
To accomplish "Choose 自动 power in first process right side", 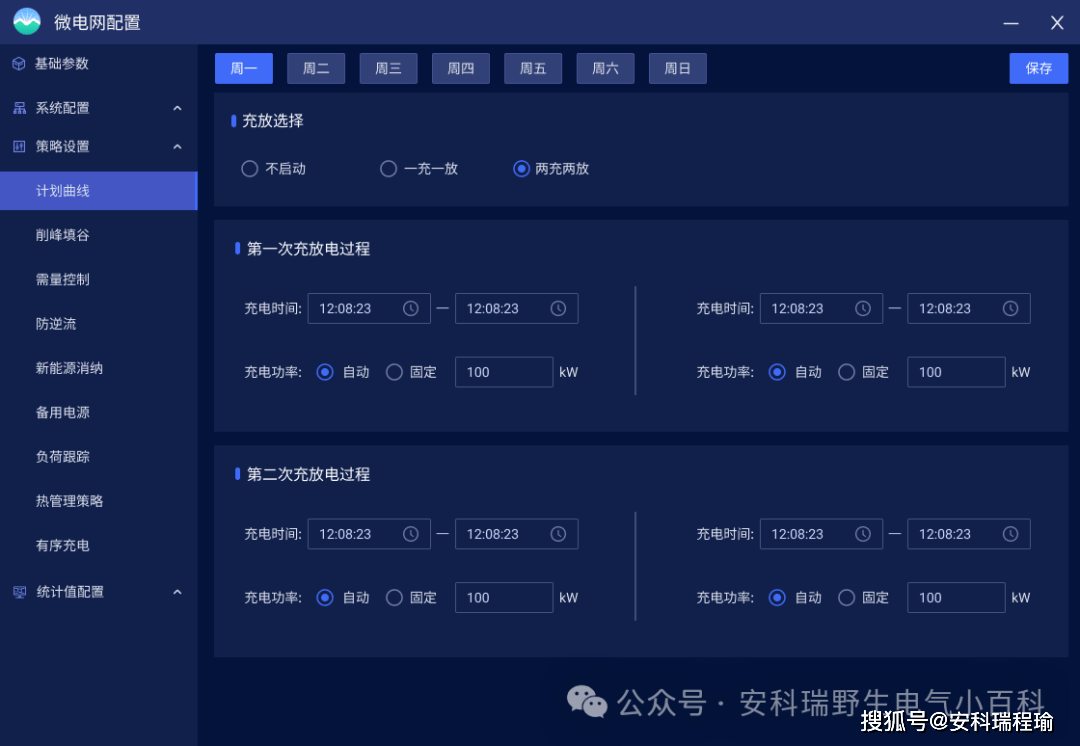I will coord(777,372).
